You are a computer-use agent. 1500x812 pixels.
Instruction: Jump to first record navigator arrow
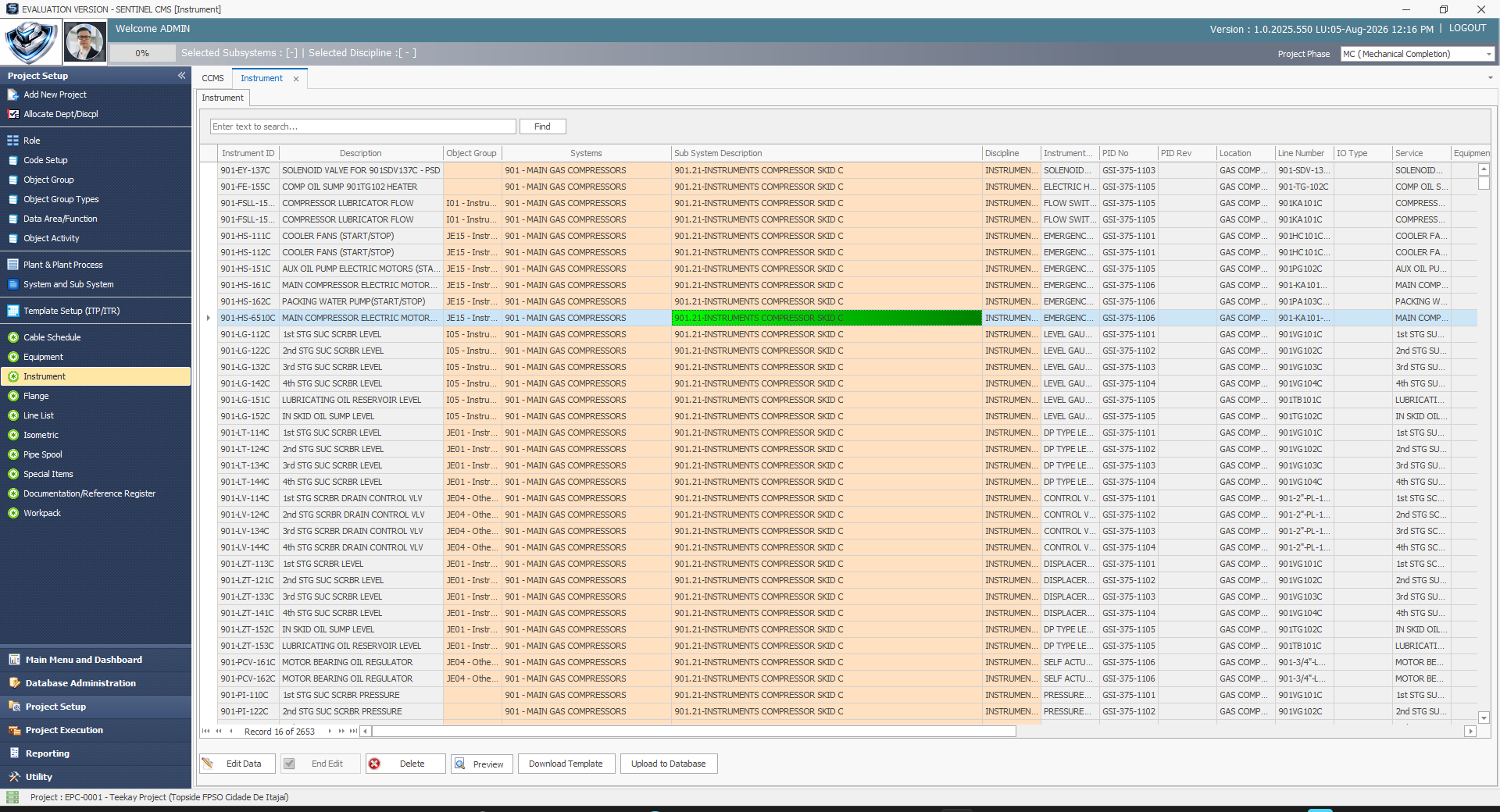pyautogui.click(x=205, y=732)
